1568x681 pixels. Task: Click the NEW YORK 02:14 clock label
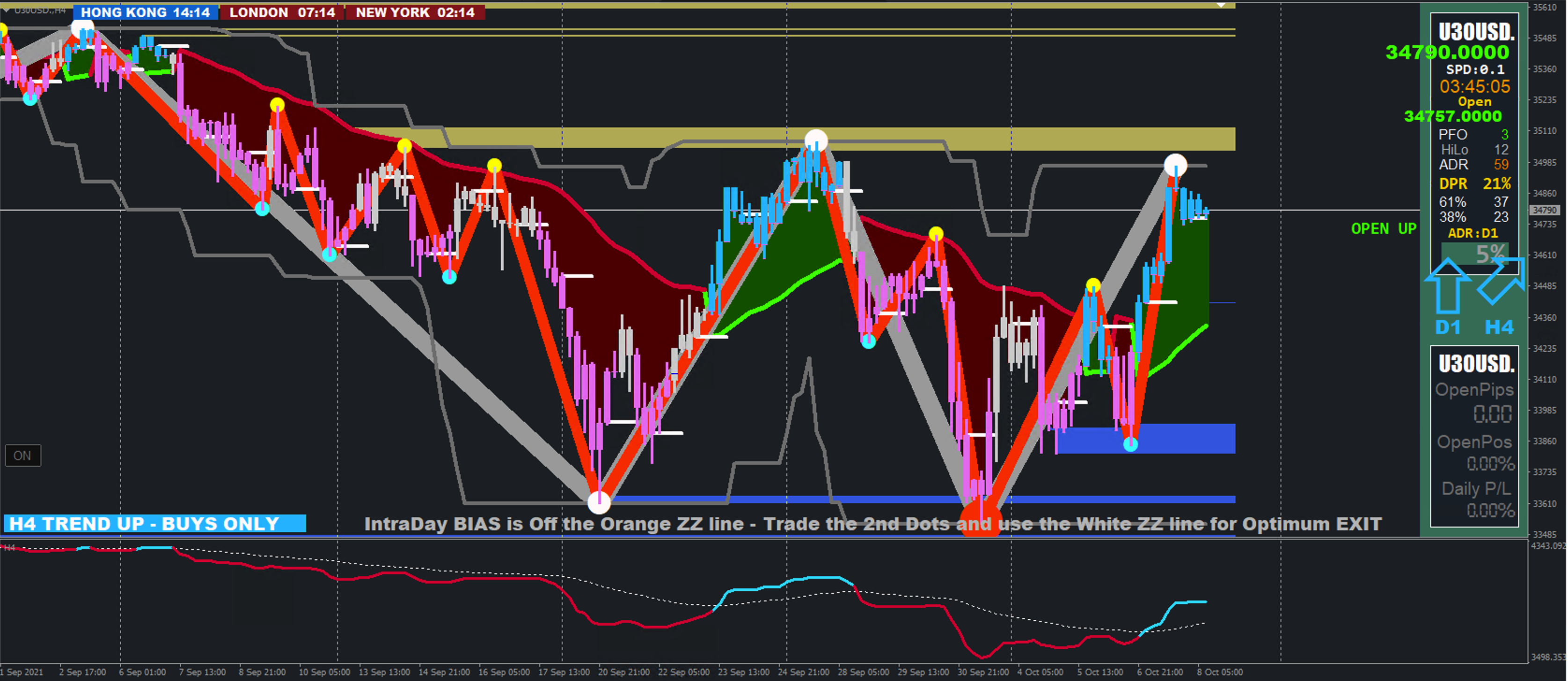[415, 12]
